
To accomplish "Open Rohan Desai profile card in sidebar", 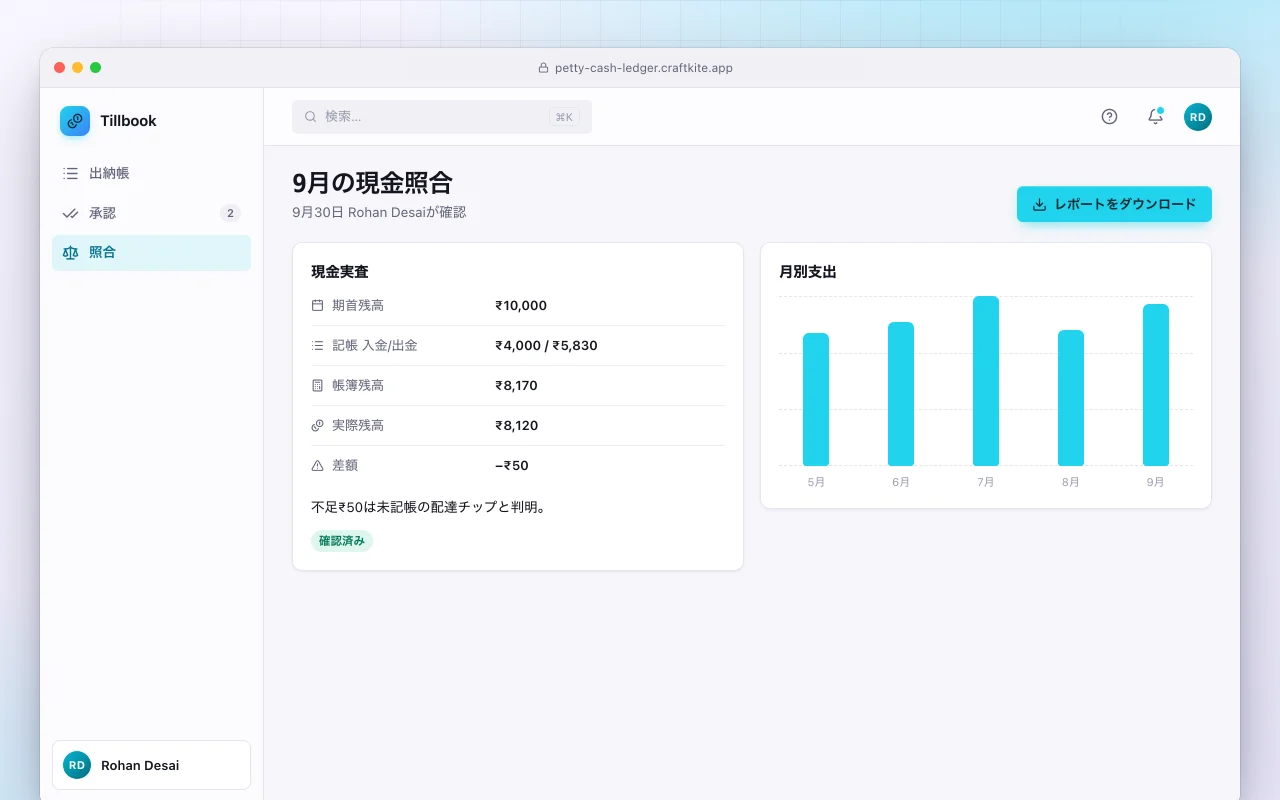I will (151, 765).
